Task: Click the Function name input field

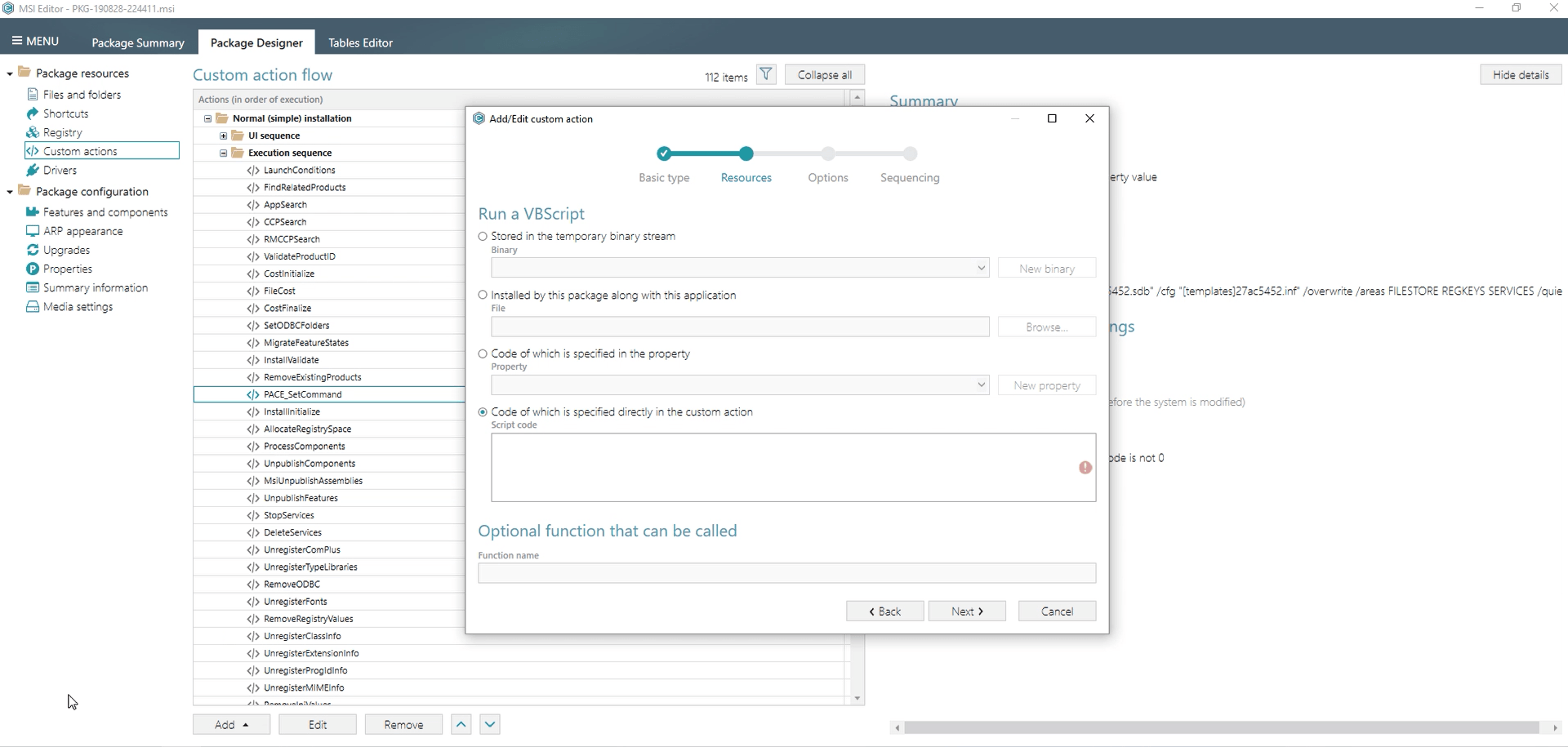Action: click(x=786, y=573)
